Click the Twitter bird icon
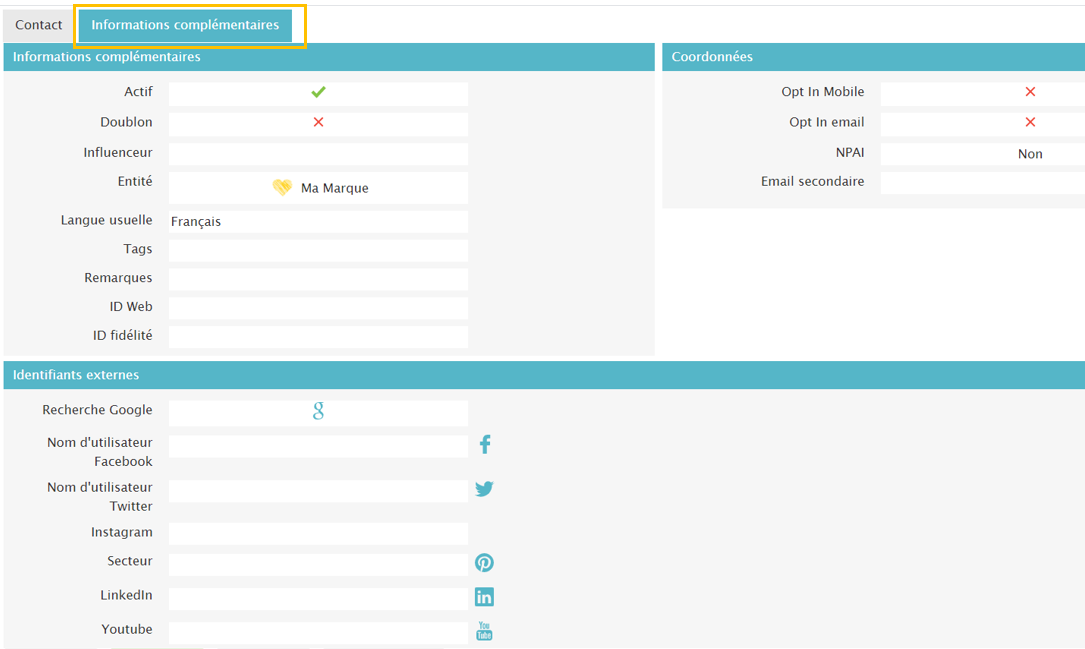 (484, 489)
